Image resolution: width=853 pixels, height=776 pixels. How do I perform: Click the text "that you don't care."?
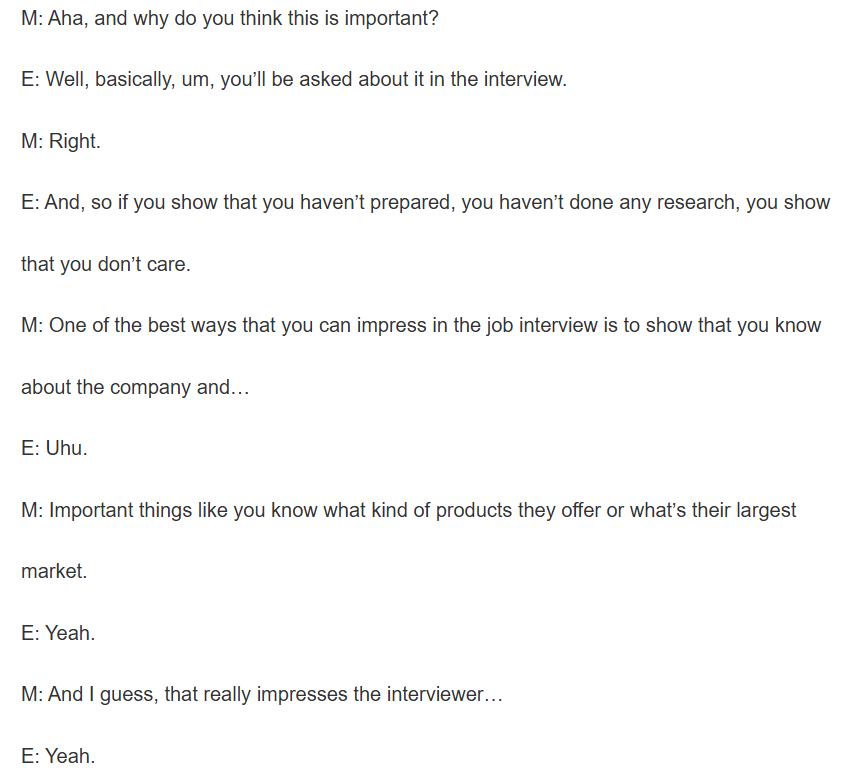click(x=105, y=265)
